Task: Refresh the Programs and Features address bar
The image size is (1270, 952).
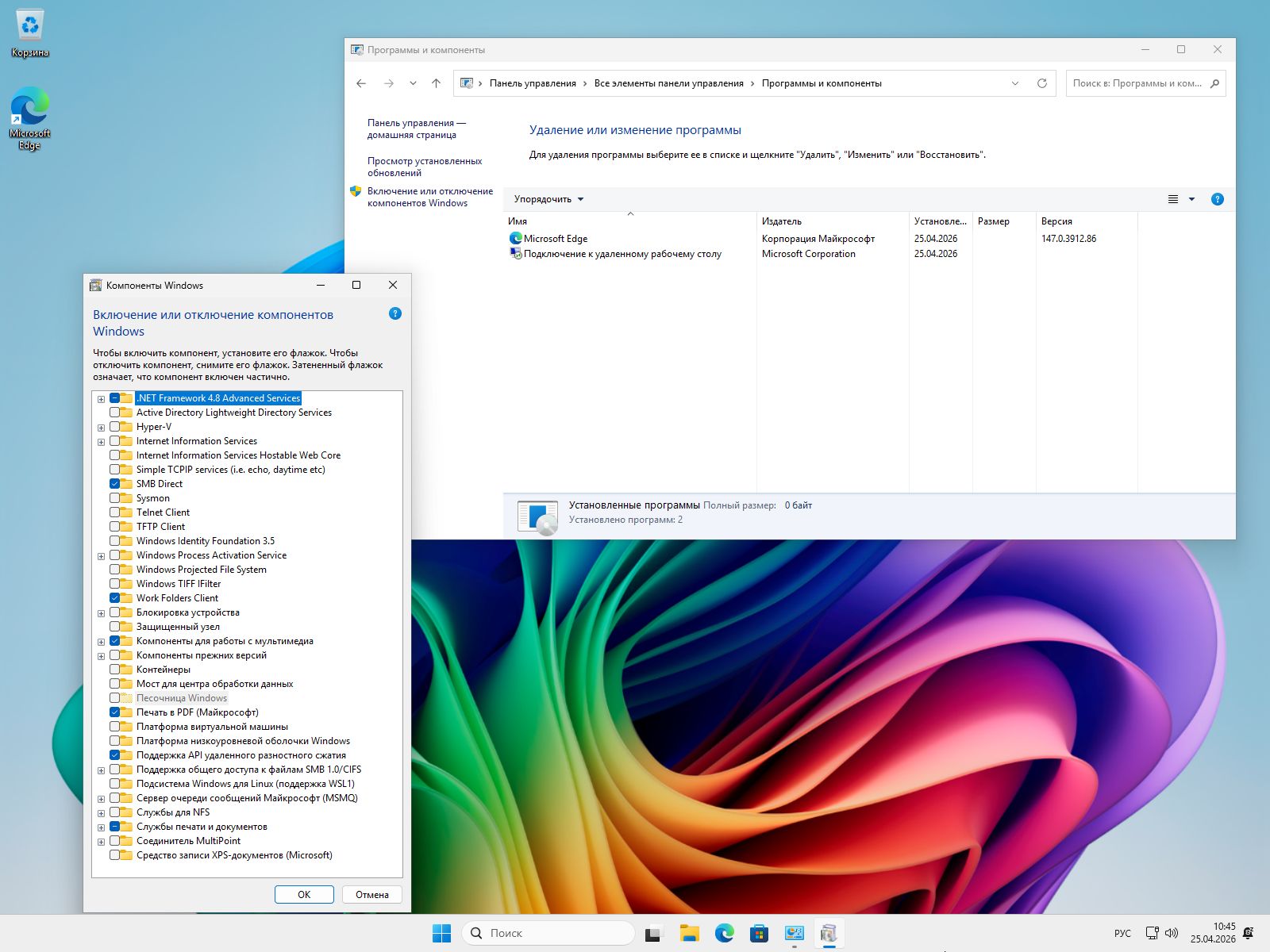Action: [1041, 83]
